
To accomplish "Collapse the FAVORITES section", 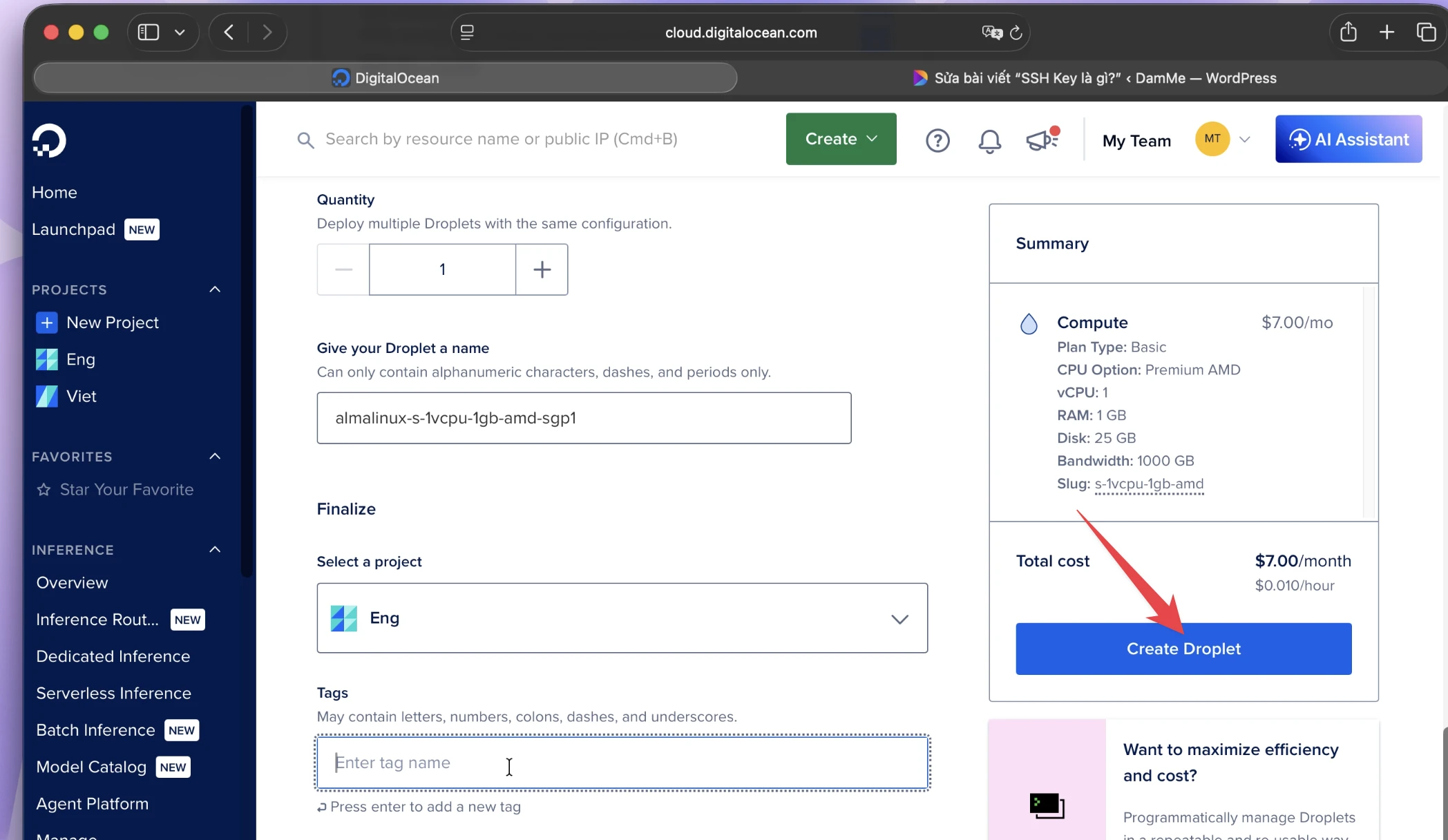I will click(215, 457).
